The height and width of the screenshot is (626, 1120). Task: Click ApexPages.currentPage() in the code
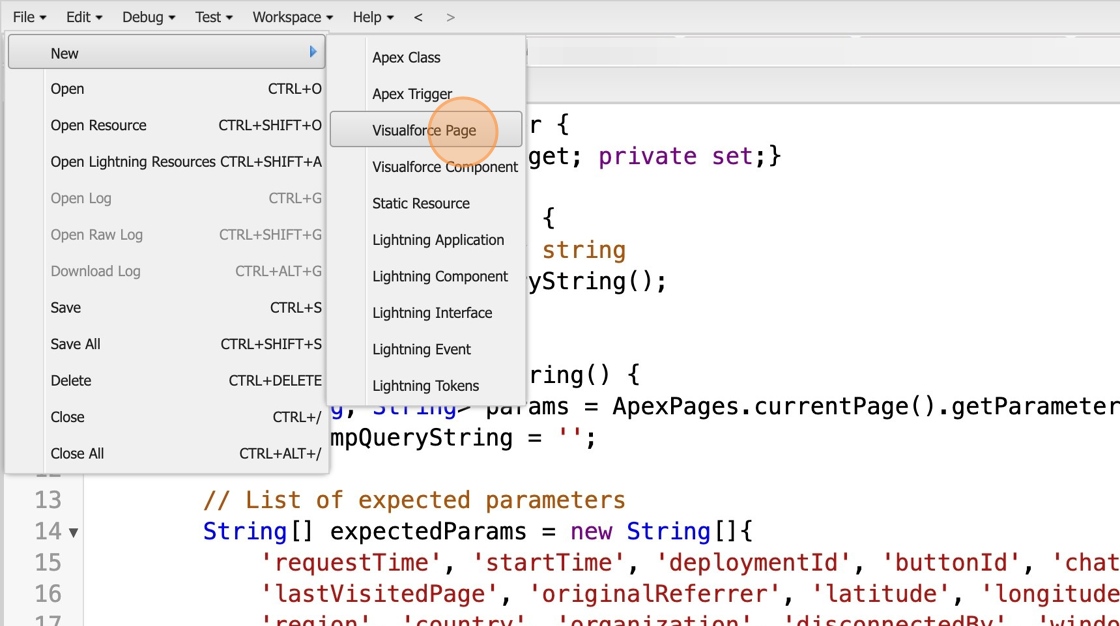coord(774,406)
